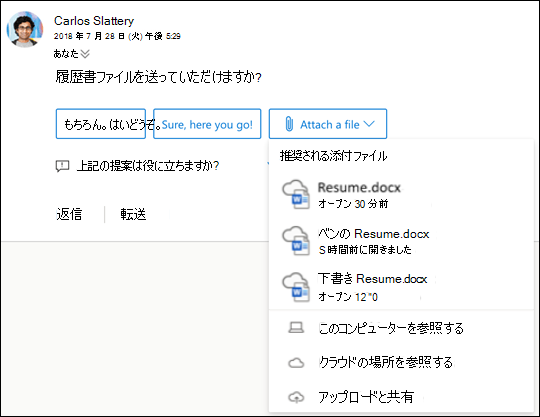This screenshot has width=540, height=417.
Task: Expand the あなた recipient chevron
Action: point(85,54)
